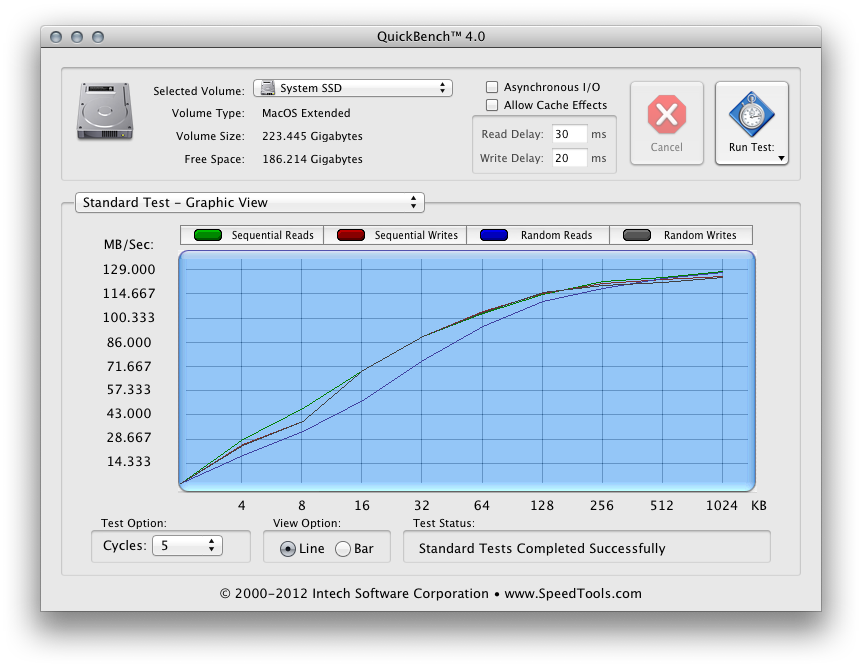Click the Write Delay input field
The image size is (862, 667).
[x=570, y=158]
